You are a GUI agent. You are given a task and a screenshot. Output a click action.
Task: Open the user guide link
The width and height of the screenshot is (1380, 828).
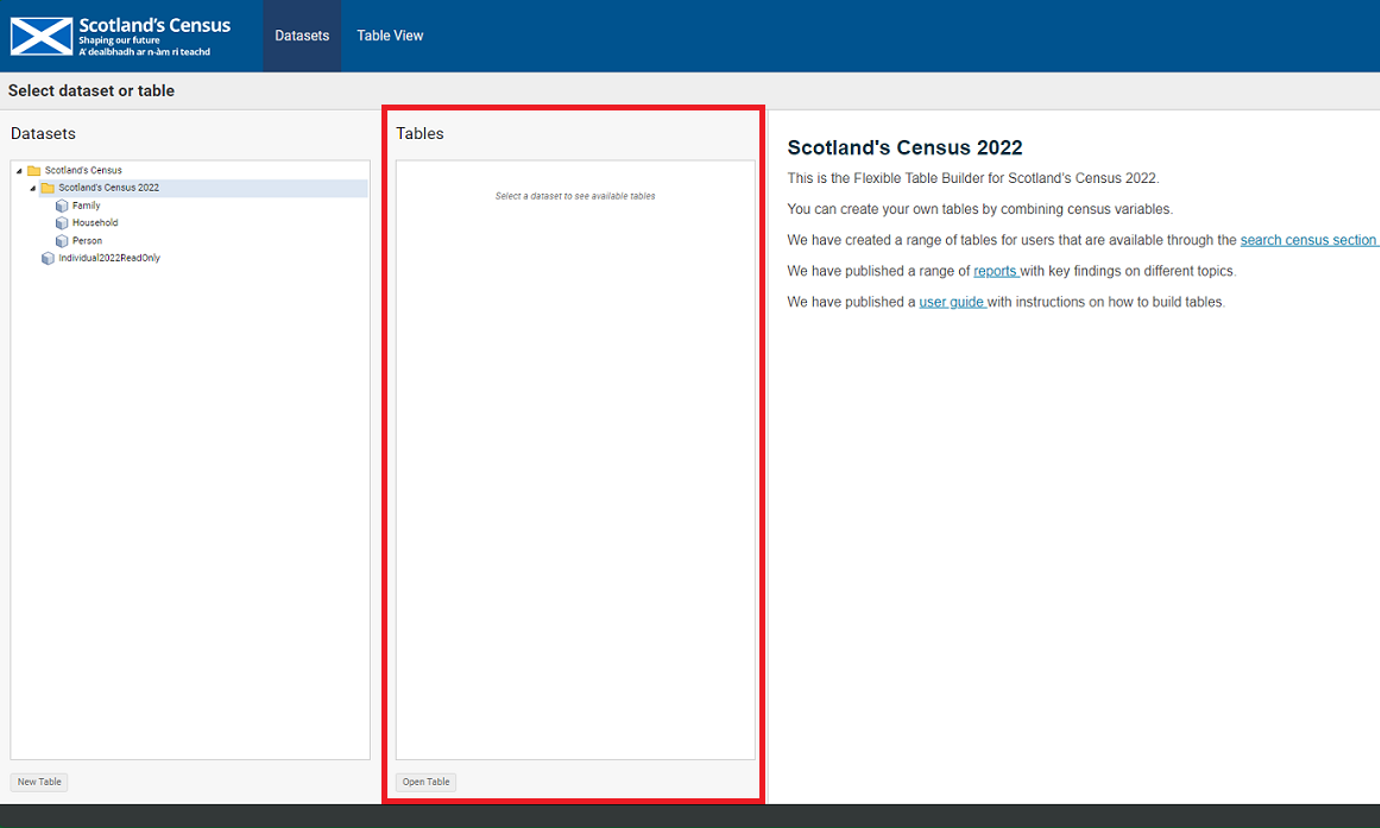[x=952, y=302]
